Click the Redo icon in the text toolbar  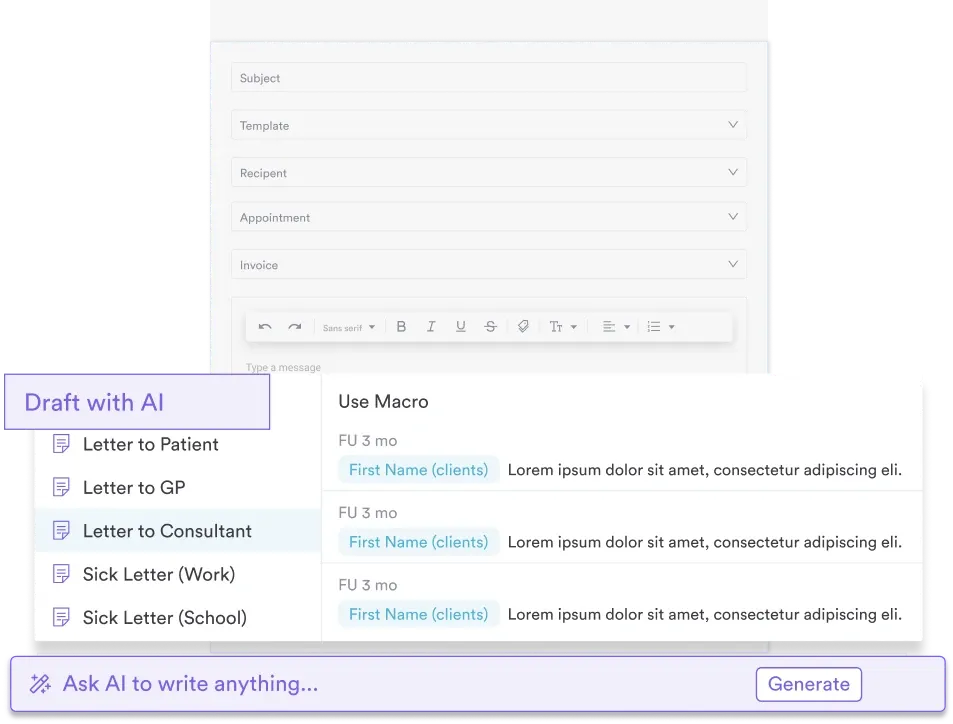click(x=295, y=326)
